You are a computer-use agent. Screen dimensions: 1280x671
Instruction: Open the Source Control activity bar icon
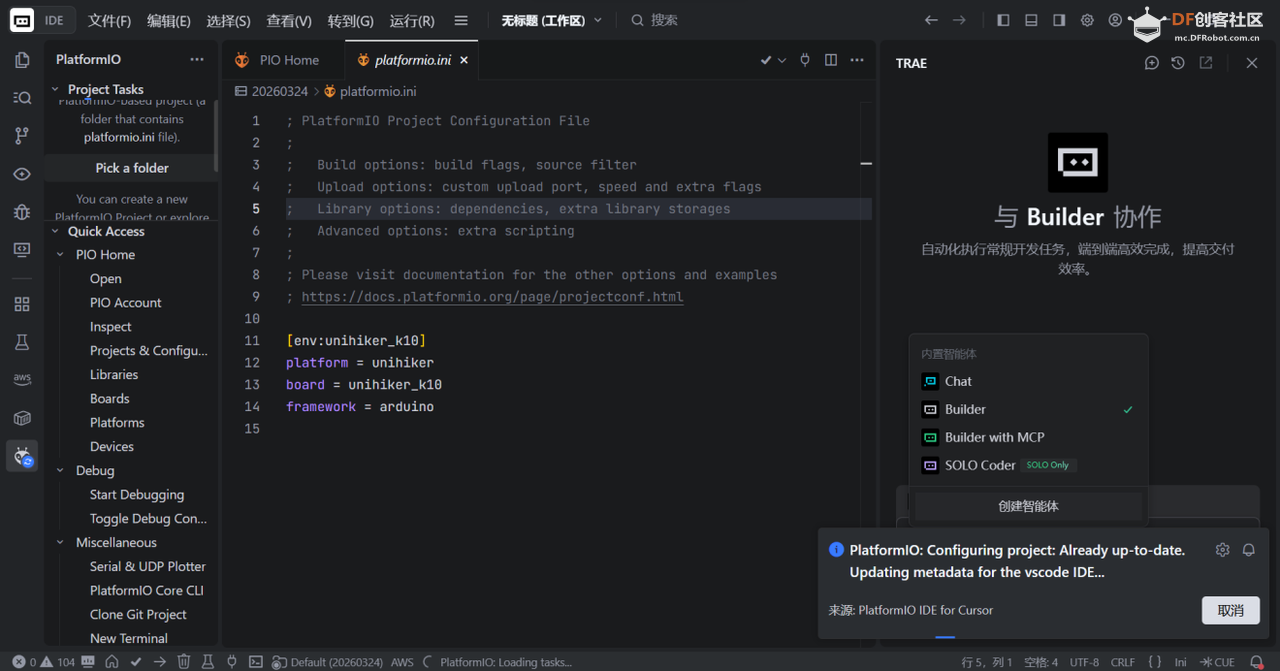tap(22, 135)
